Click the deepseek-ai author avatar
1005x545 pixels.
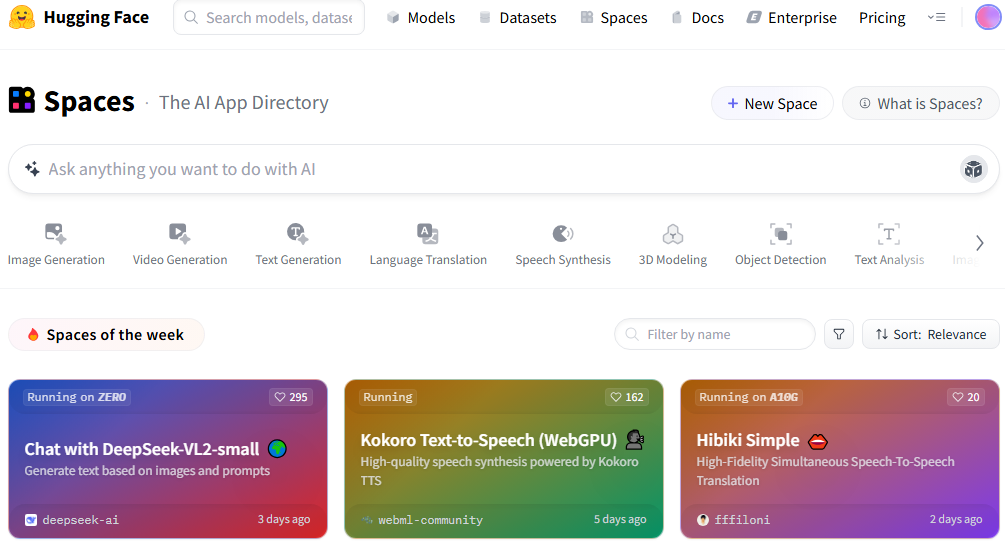(31, 520)
